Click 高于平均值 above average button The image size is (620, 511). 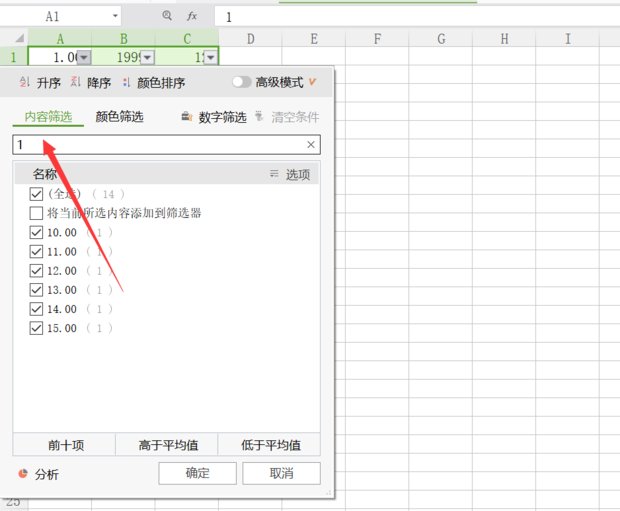tap(166, 445)
